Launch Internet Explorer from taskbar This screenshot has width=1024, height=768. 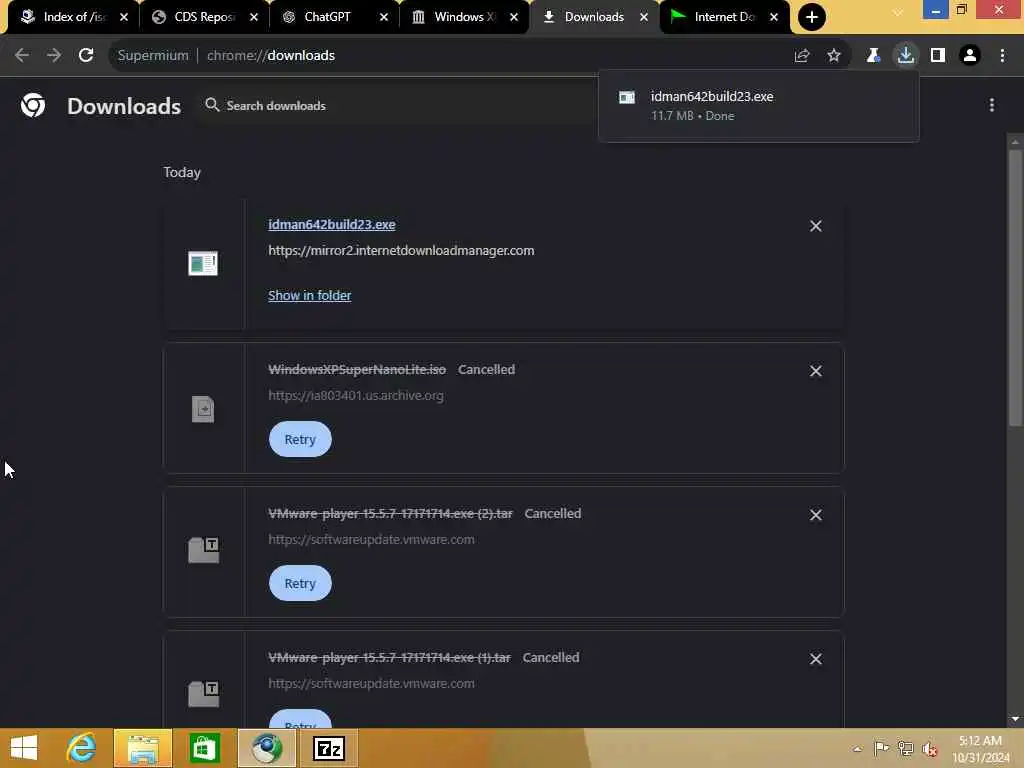82,748
